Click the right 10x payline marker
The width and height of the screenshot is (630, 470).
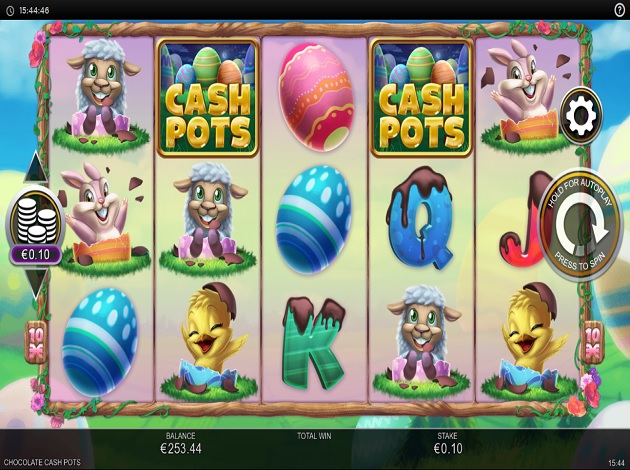593,342
